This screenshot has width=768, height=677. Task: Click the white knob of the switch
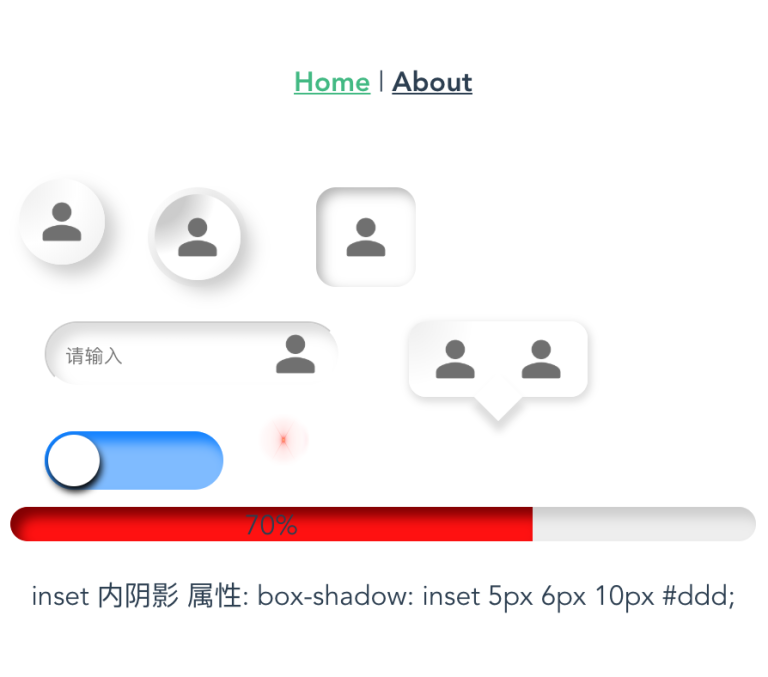click(73, 460)
